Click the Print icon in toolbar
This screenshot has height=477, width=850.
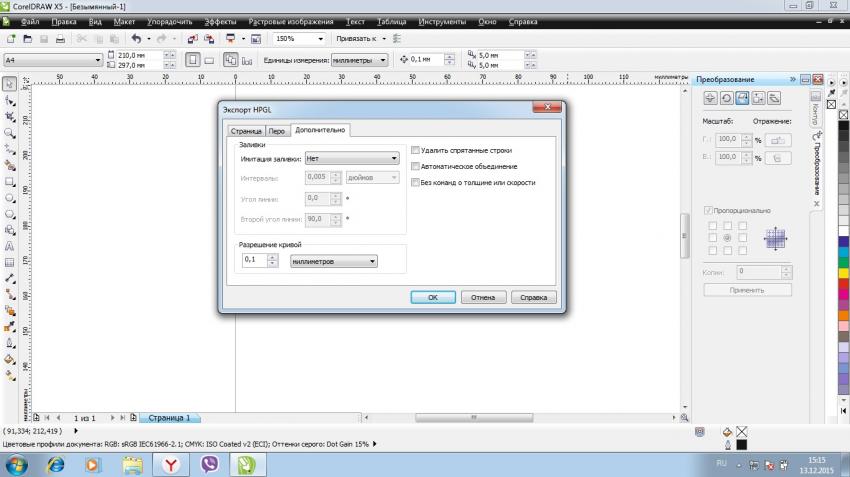click(60, 39)
